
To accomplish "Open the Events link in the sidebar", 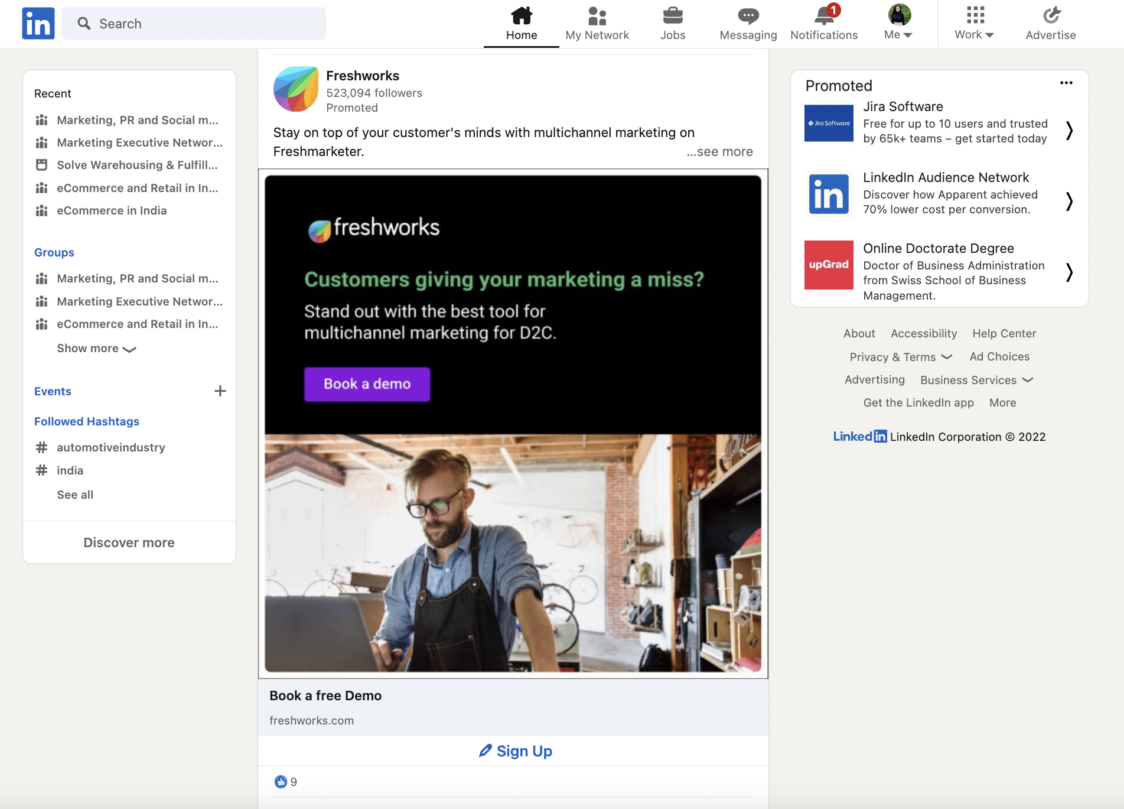I will coord(52,391).
